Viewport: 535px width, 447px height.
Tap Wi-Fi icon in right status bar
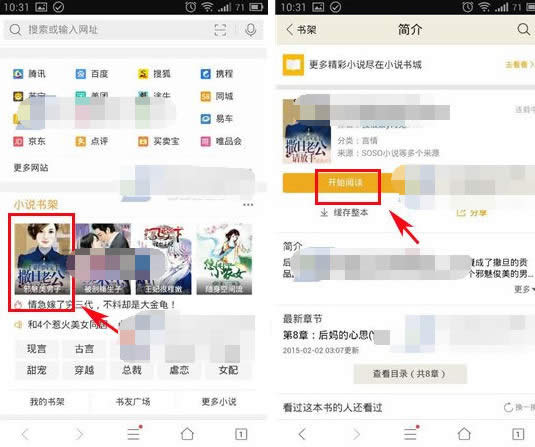484,7
